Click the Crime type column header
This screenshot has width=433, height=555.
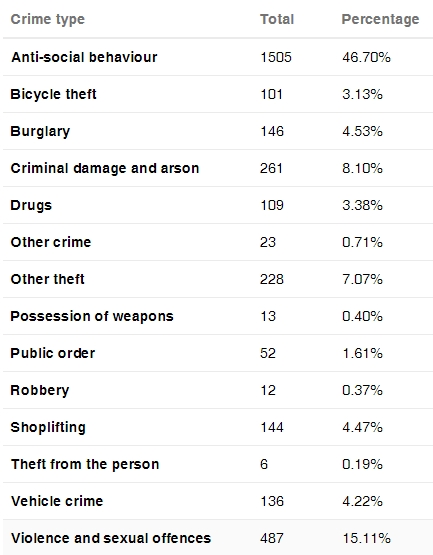48,20
